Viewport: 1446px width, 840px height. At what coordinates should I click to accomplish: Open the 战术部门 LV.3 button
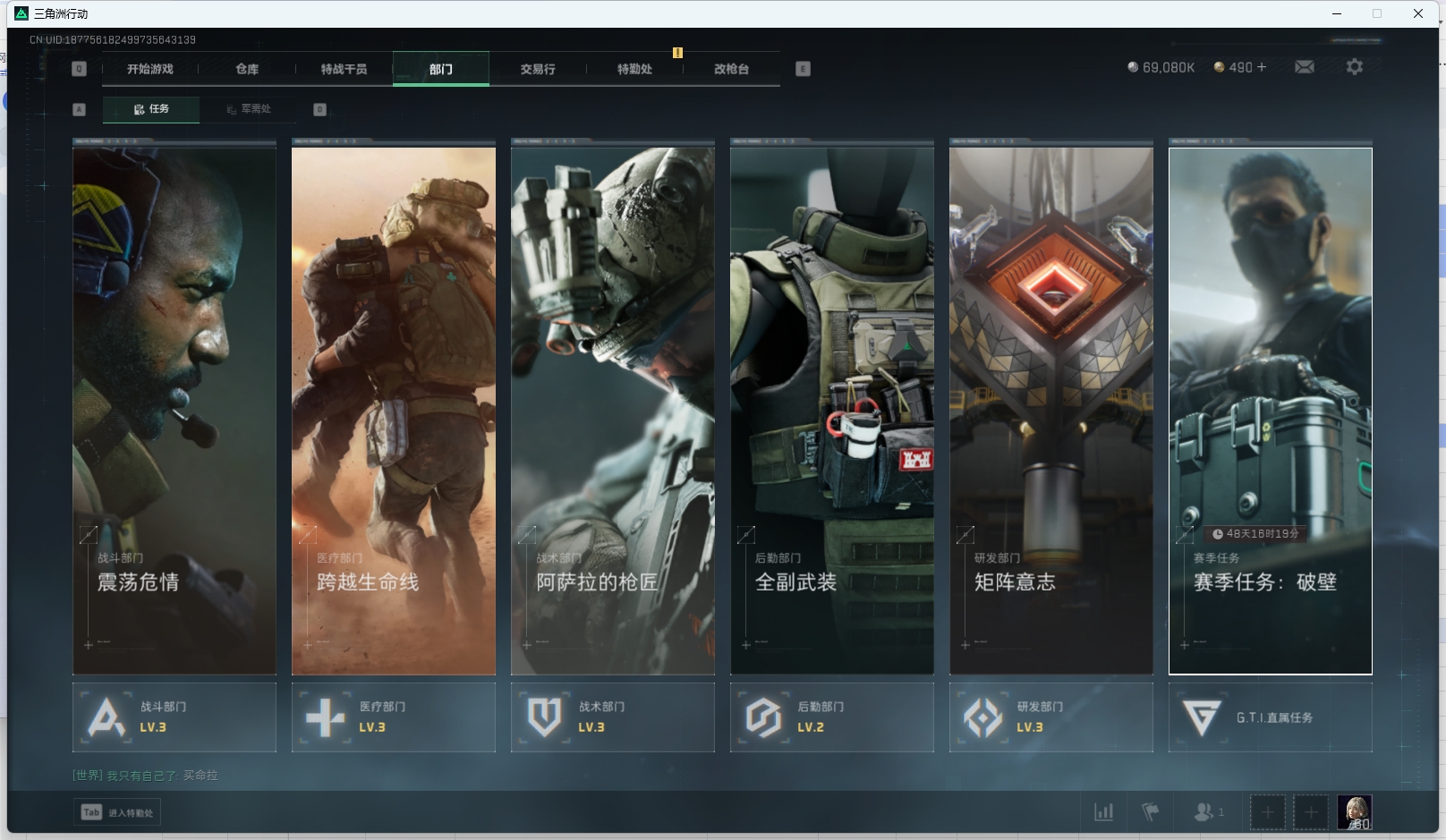pos(613,717)
